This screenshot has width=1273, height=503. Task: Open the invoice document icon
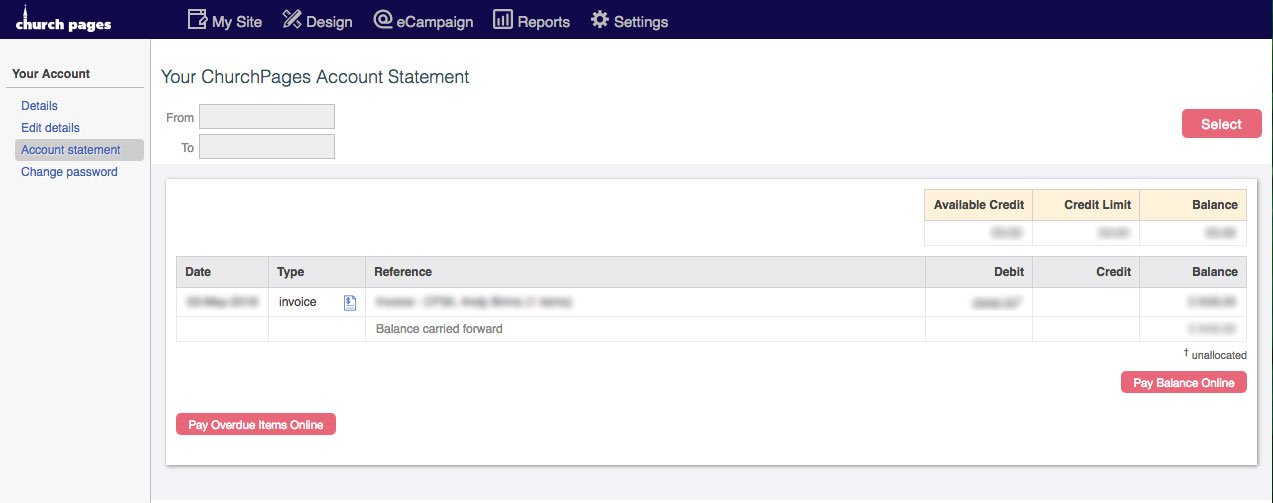point(350,302)
